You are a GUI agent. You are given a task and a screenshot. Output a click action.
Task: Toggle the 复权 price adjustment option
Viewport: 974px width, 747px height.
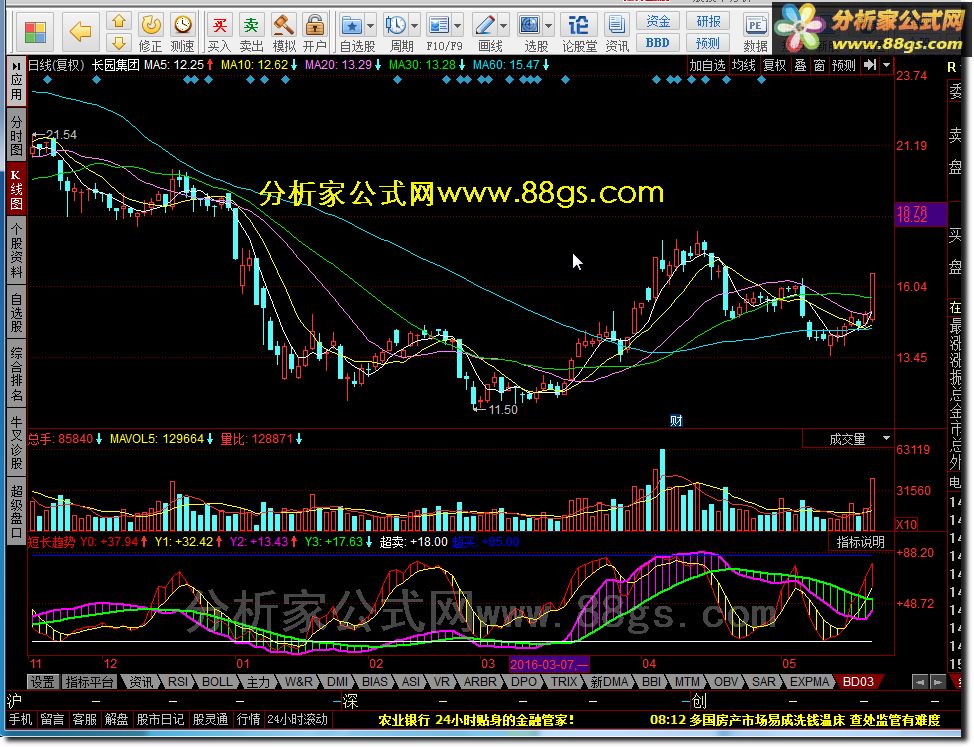[x=775, y=65]
